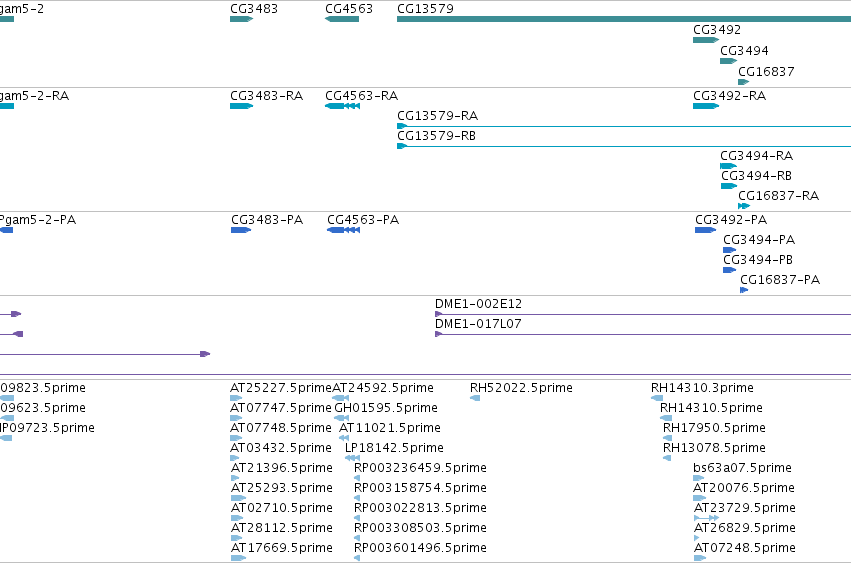Select protein CG4563-PA
The width and height of the screenshot is (851, 563).
point(363,220)
